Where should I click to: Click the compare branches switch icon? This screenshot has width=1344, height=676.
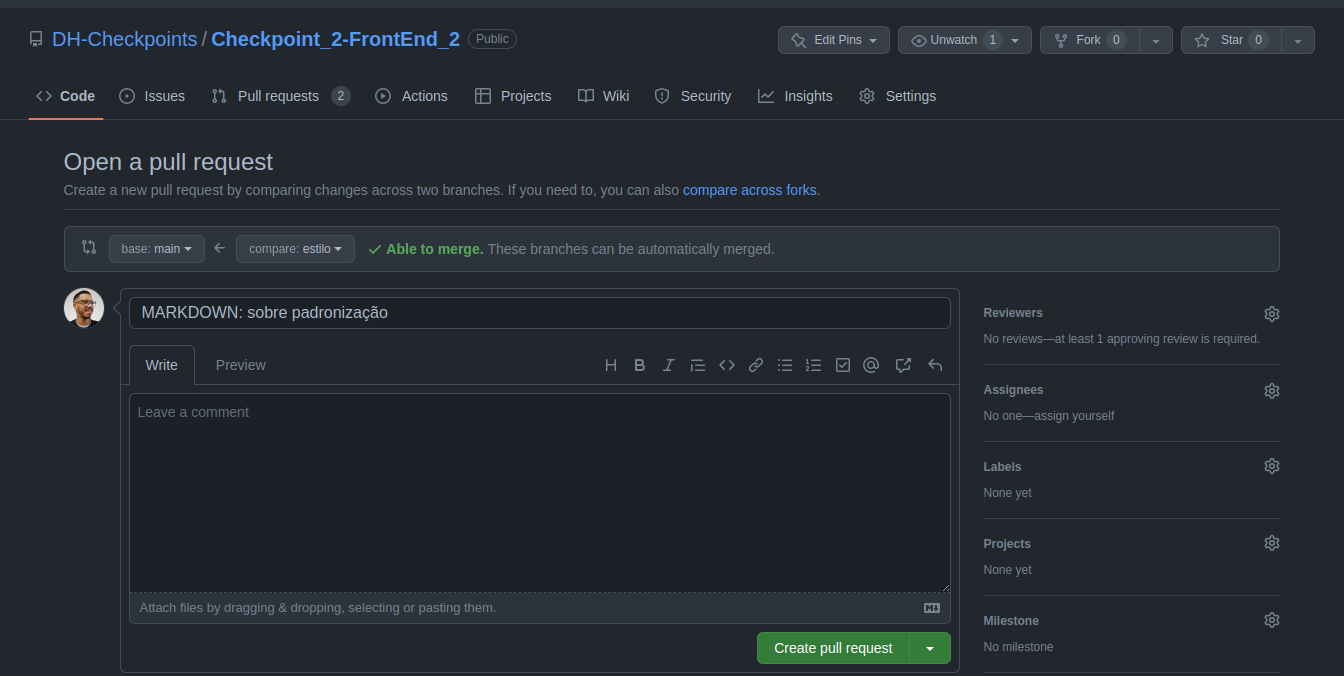pyautogui.click(x=89, y=247)
